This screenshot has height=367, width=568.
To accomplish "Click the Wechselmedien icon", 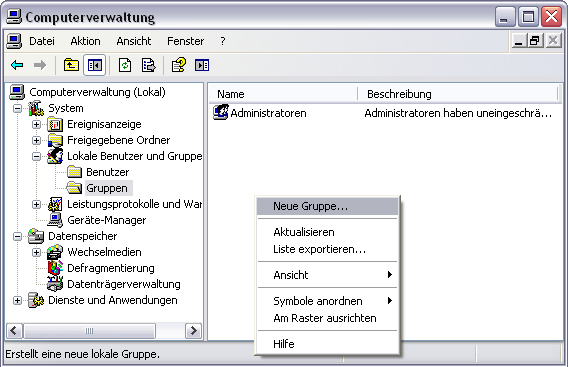I will tap(55, 252).
